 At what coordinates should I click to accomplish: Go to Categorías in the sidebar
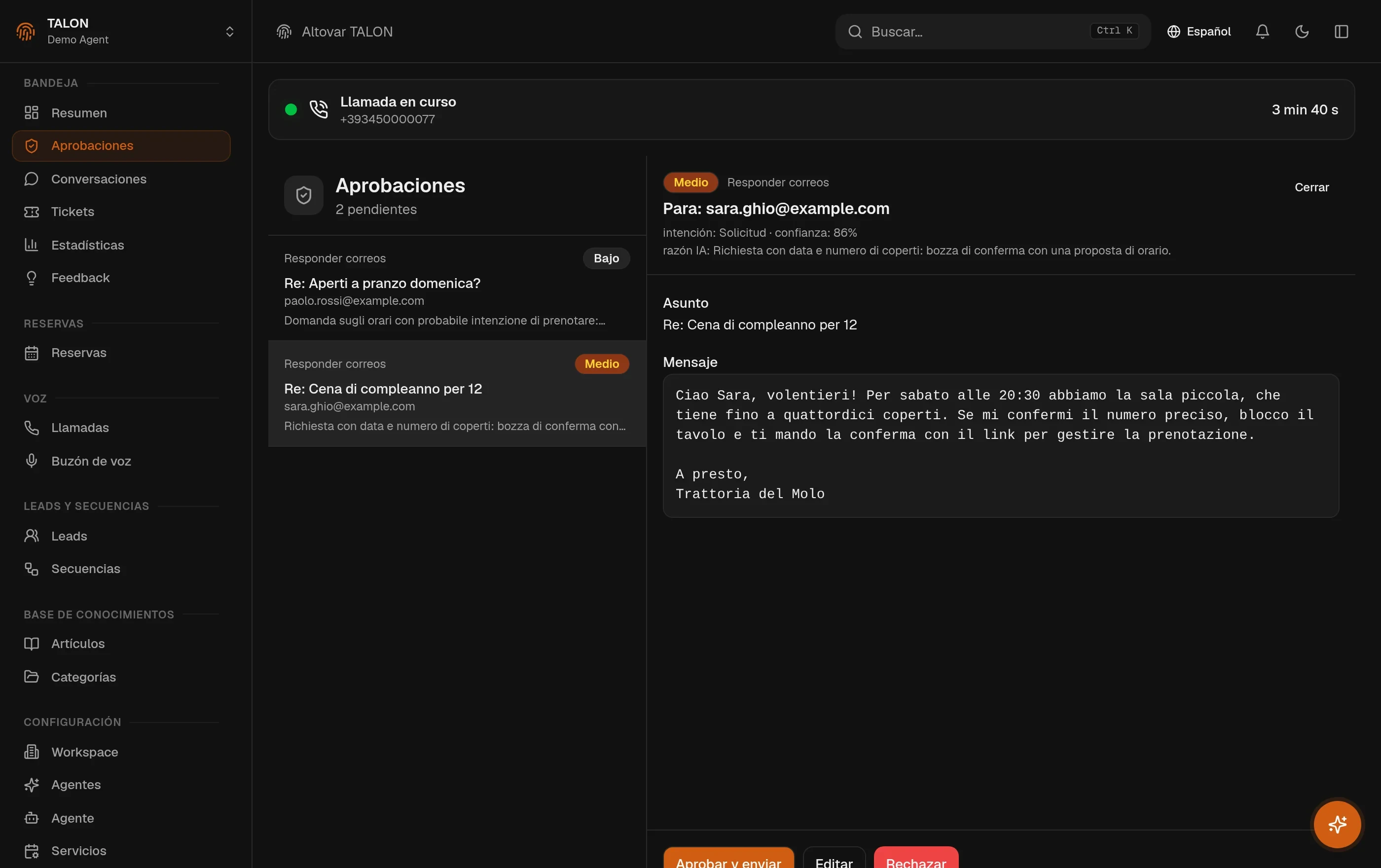click(x=121, y=677)
